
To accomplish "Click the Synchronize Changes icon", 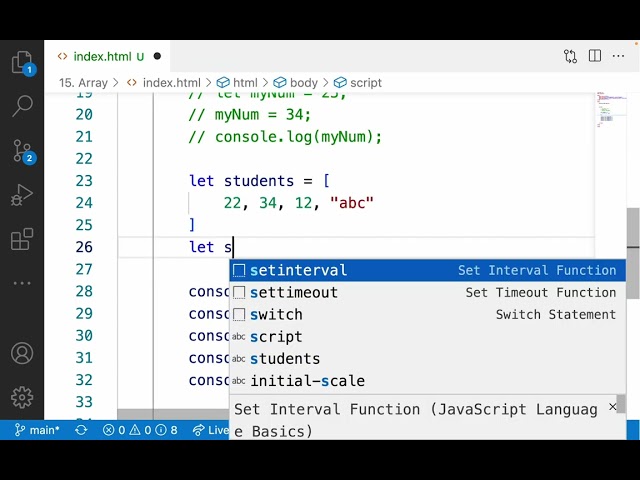I will coord(81,430).
